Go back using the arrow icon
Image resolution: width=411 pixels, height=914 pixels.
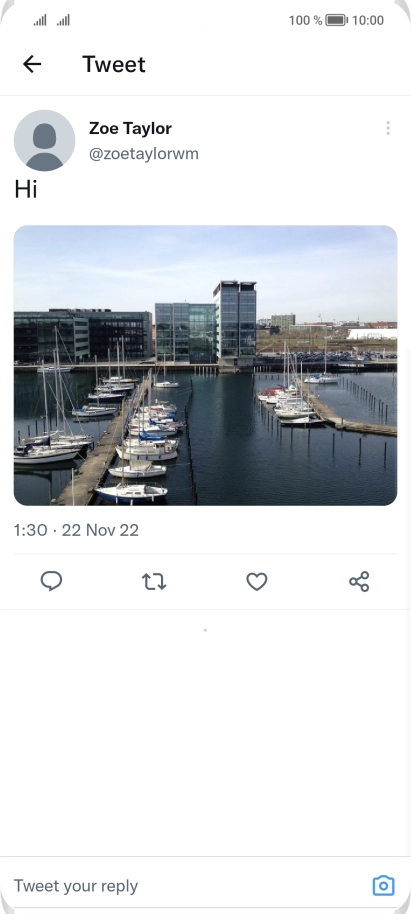[x=32, y=64]
